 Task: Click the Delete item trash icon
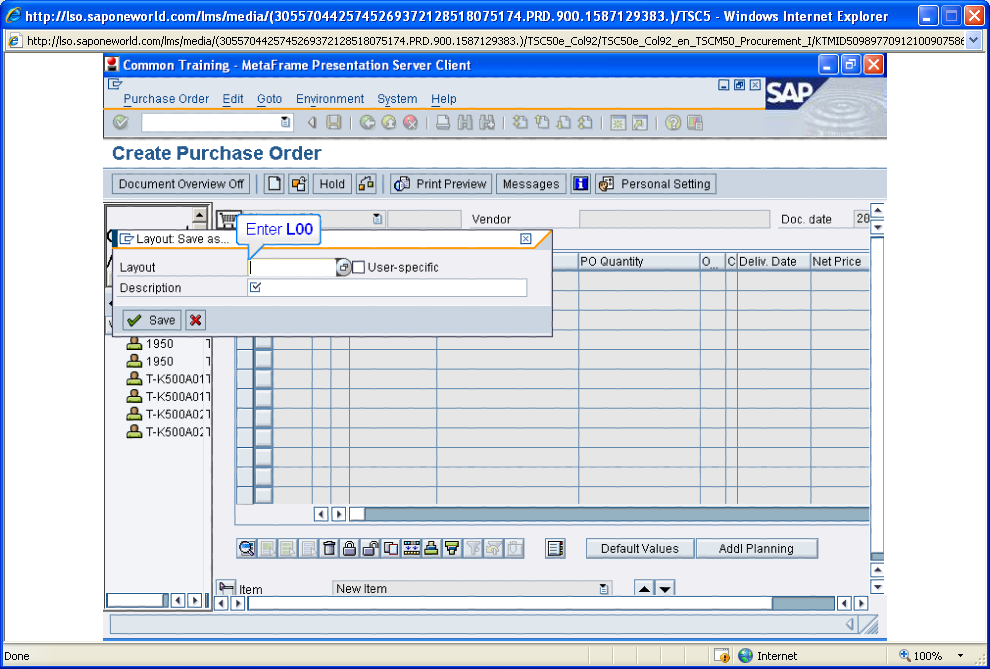coord(329,548)
